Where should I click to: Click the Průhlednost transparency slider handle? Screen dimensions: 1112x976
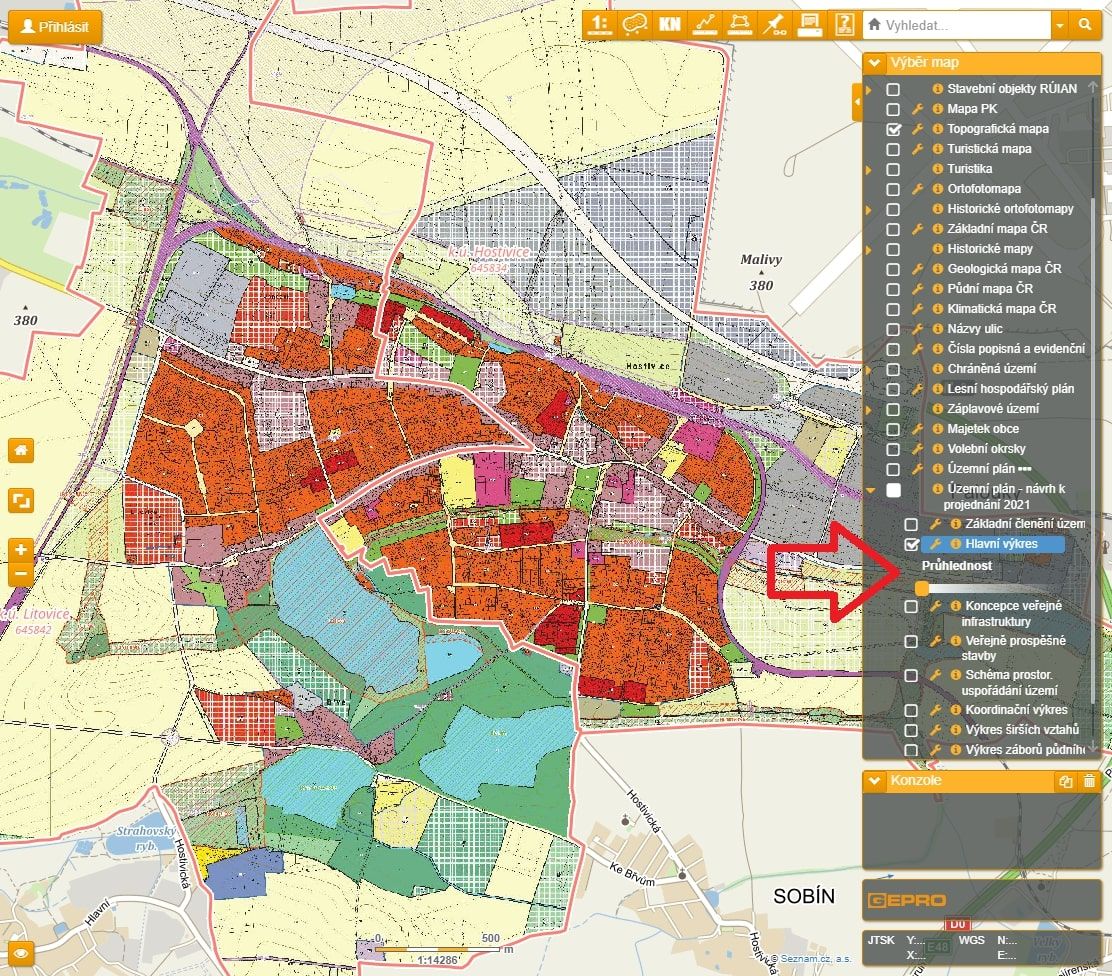click(x=921, y=589)
